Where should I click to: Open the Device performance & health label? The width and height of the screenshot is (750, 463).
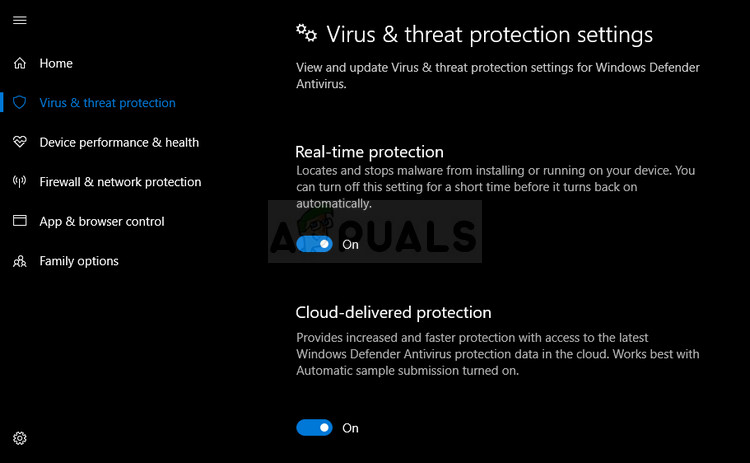[x=119, y=142]
